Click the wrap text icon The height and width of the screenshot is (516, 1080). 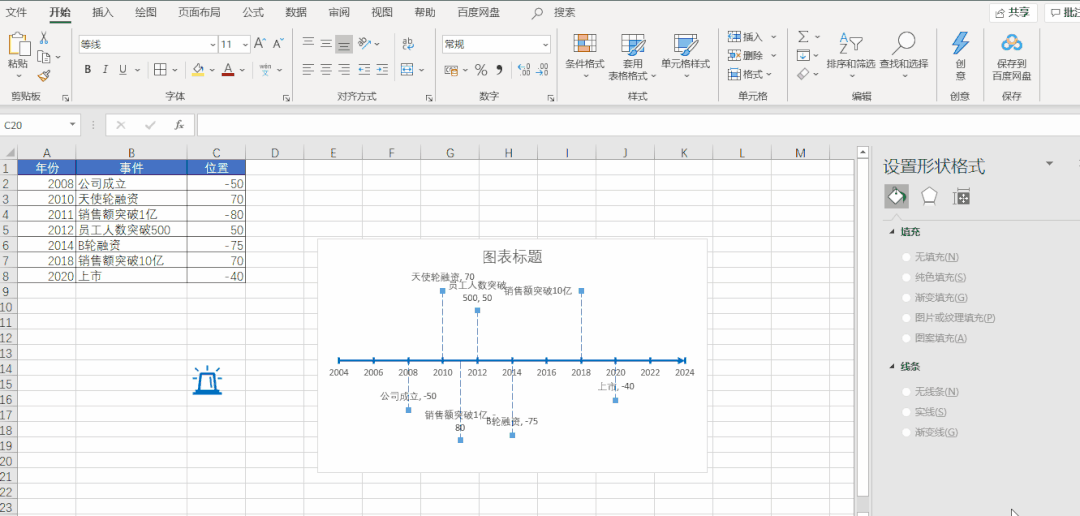(x=408, y=44)
